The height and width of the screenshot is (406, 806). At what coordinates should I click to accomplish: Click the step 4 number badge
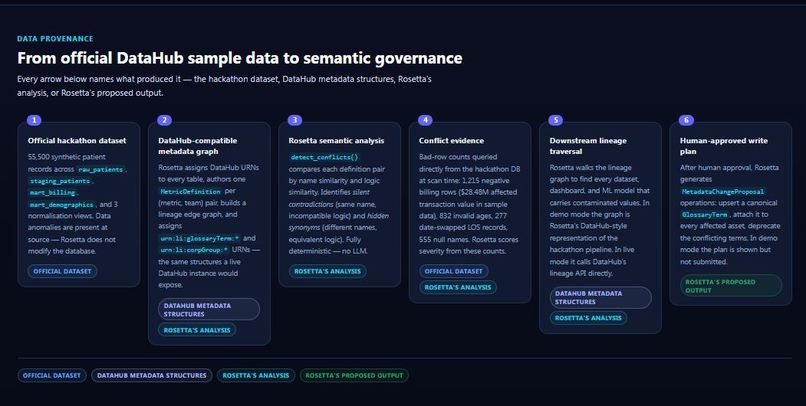pyautogui.click(x=425, y=120)
